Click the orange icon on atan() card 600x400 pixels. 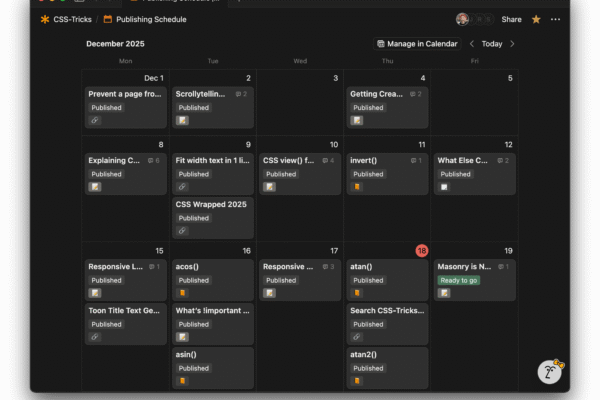point(357,293)
